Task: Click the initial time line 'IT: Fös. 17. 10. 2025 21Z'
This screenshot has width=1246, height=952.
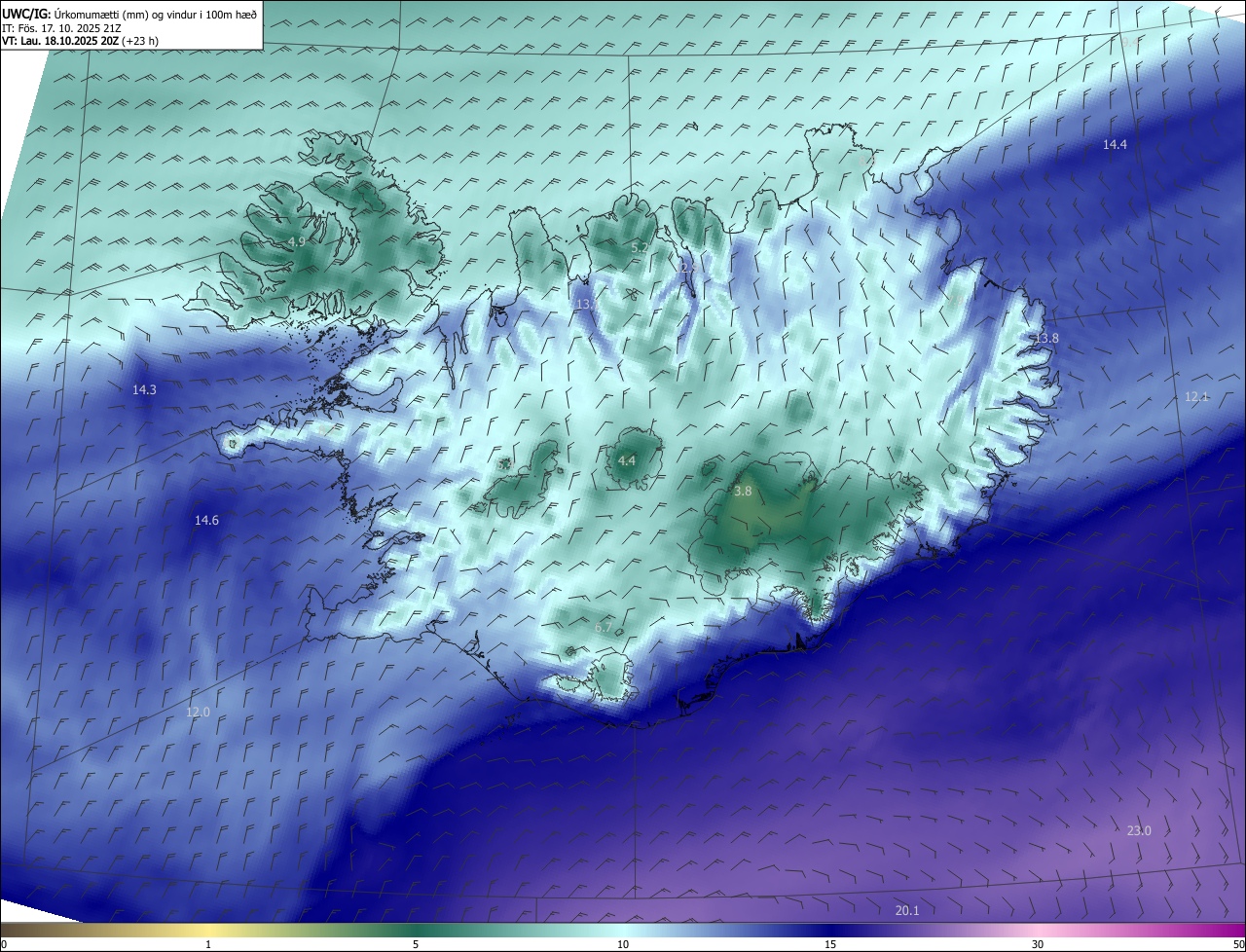Action: (x=61, y=28)
